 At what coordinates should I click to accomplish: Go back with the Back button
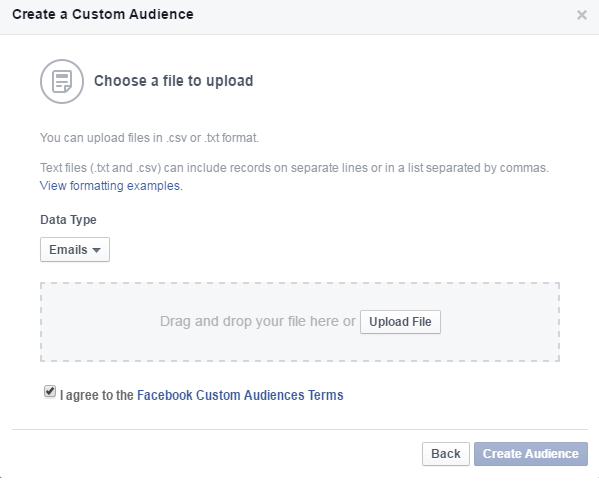coord(445,454)
